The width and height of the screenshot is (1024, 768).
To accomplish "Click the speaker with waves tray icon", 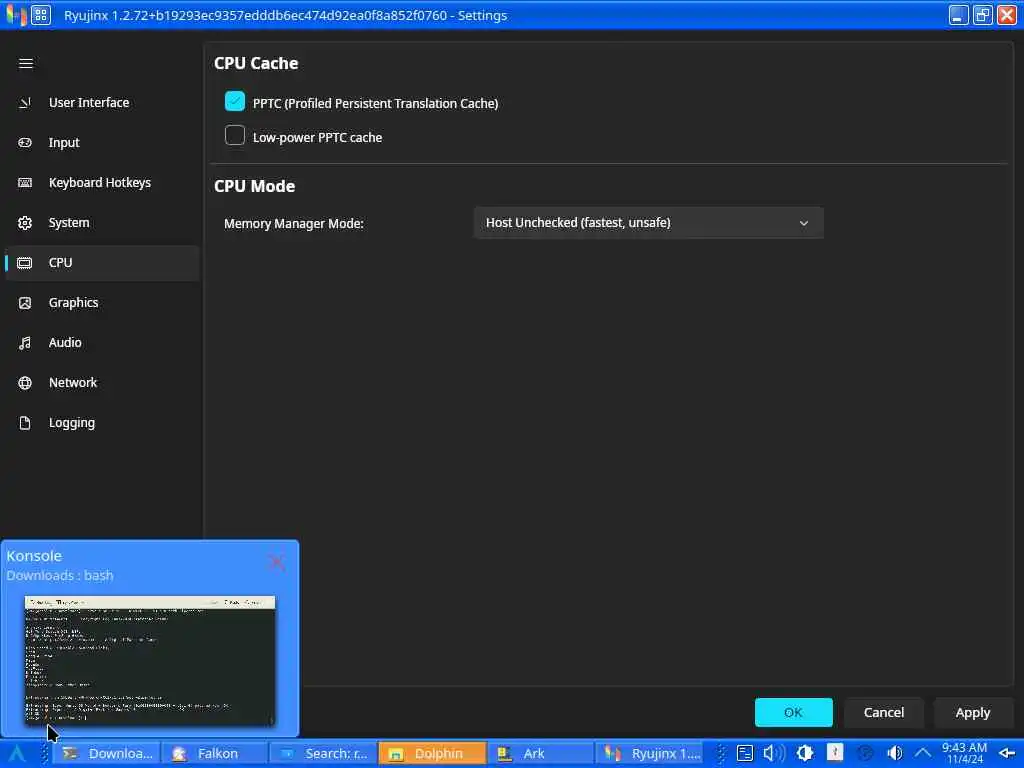I will coord(775,753).
